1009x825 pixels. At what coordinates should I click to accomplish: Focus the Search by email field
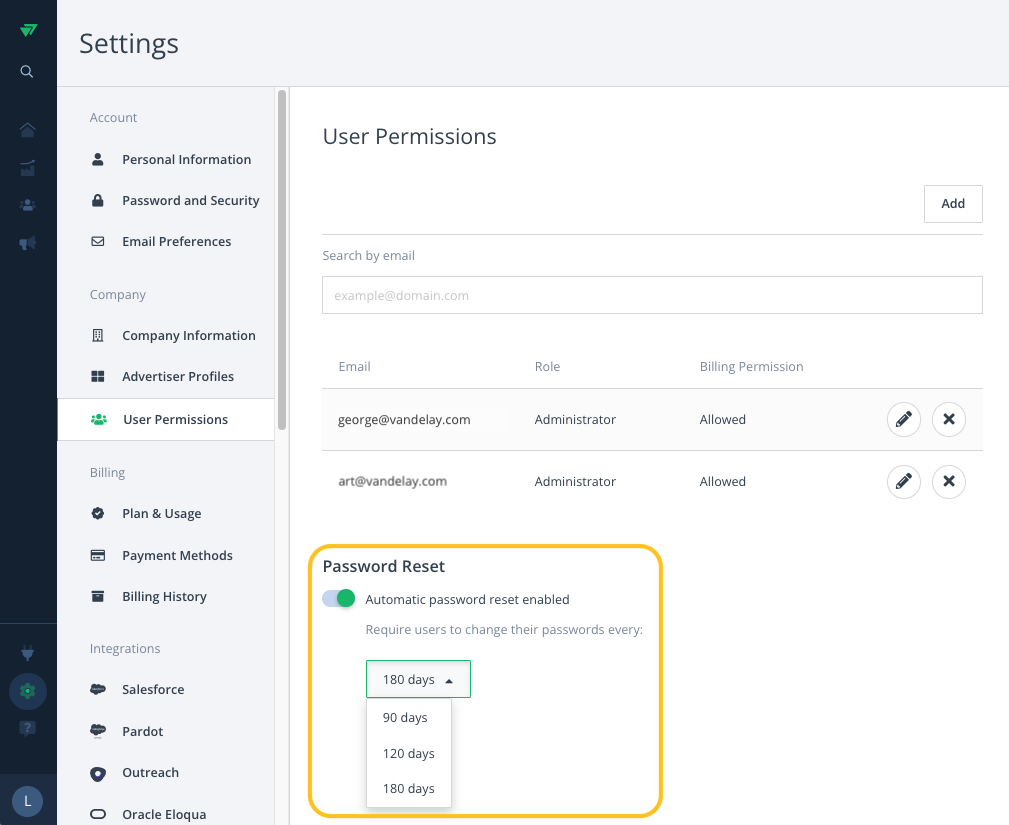[652, 295]
